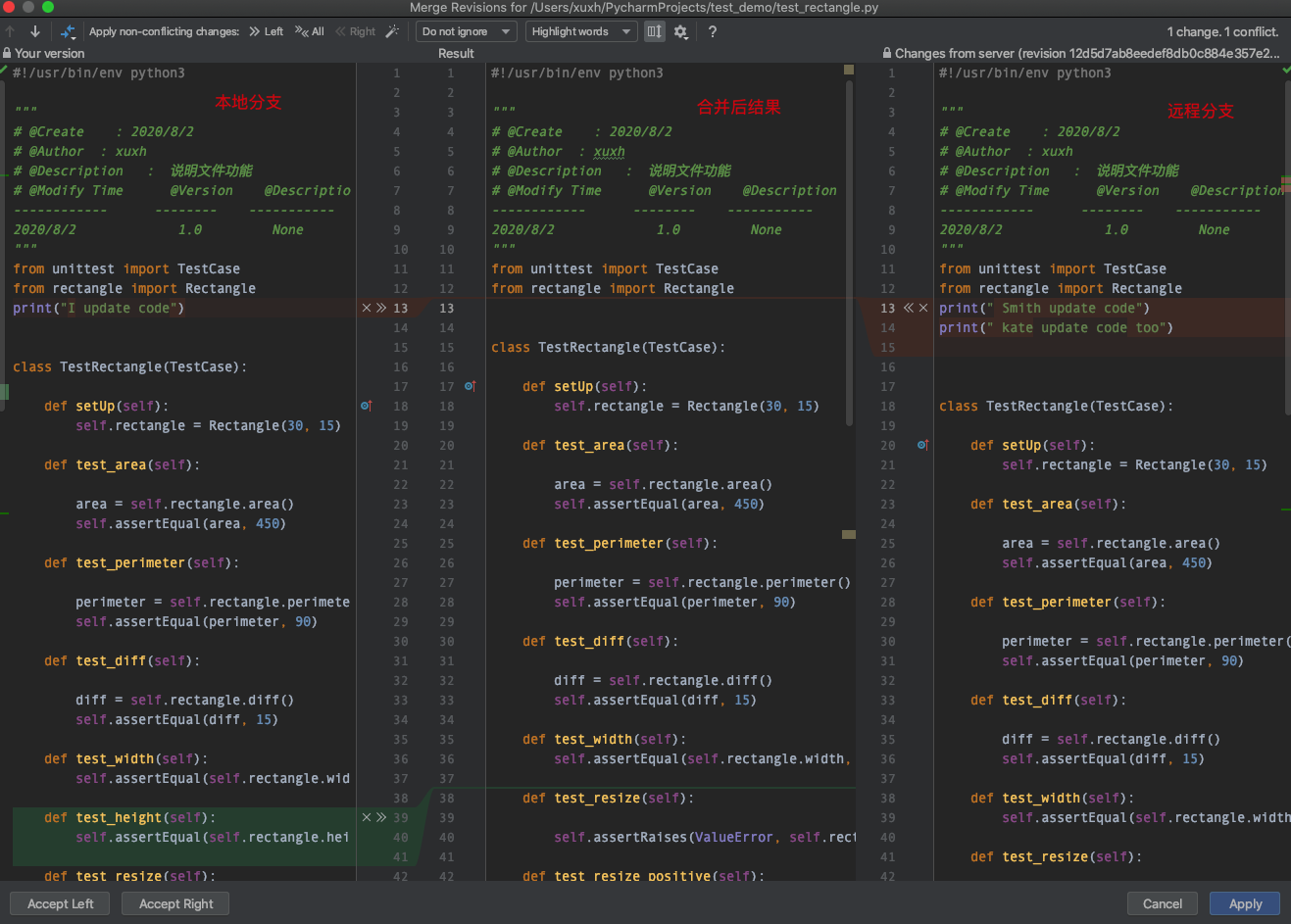Screen dimensions: 1291x924
Task: Toggle synchronize scrolling button
Action: tap(655, 31)
